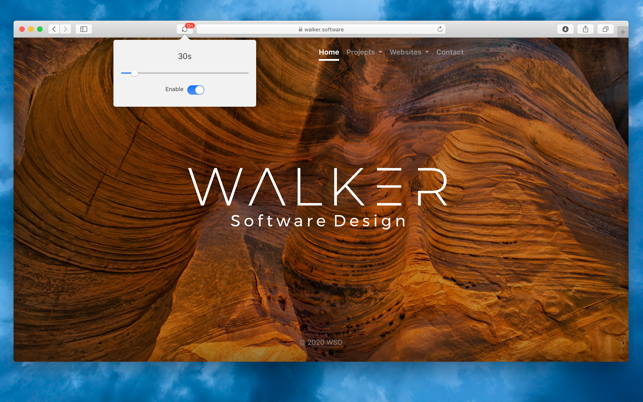This screenshot has width=643, height=402.
Task: Close the Safari window with the red button
Action: [x=22, y=29]
